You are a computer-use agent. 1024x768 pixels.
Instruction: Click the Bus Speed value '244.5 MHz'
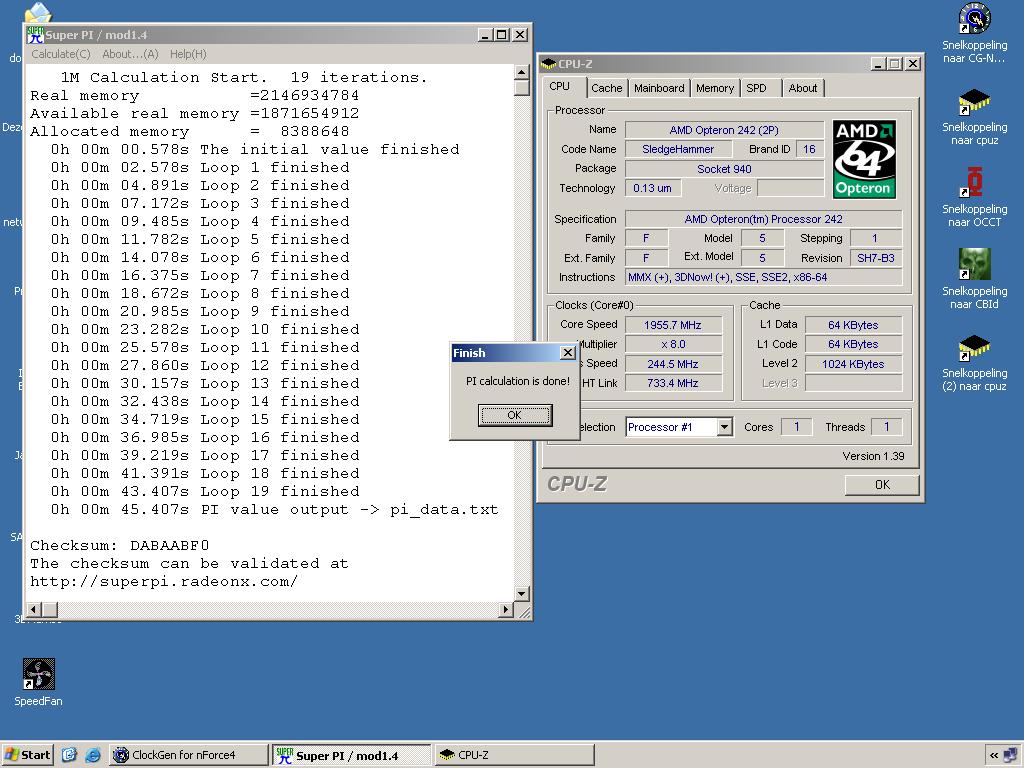(673, 364)
